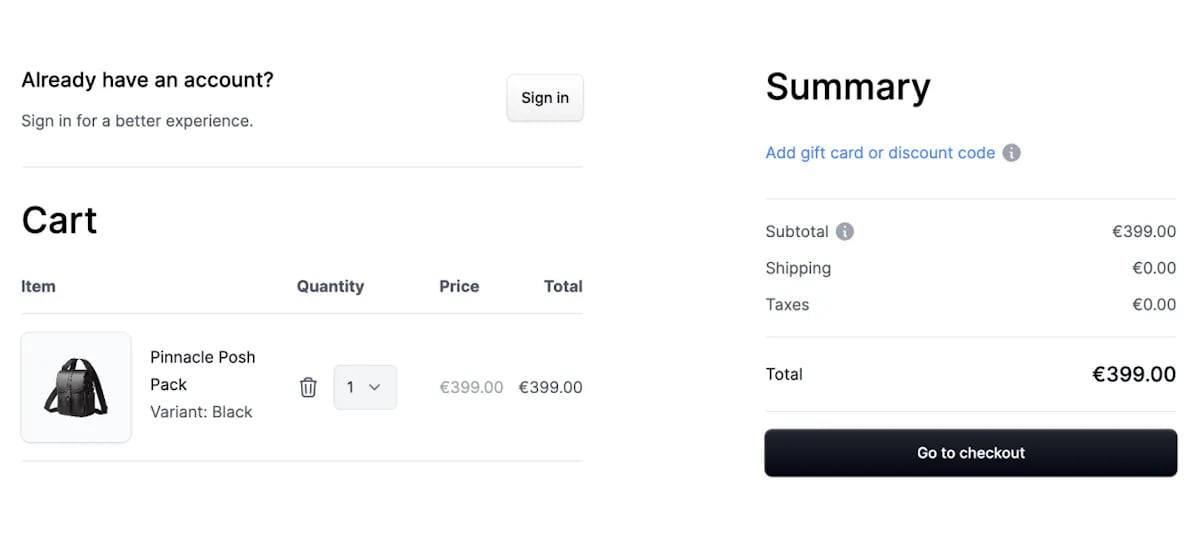Image resolution: width=1200 pixels, height=558 pixels.
Task: Click the Quantity column header
Action: [330, 286]
